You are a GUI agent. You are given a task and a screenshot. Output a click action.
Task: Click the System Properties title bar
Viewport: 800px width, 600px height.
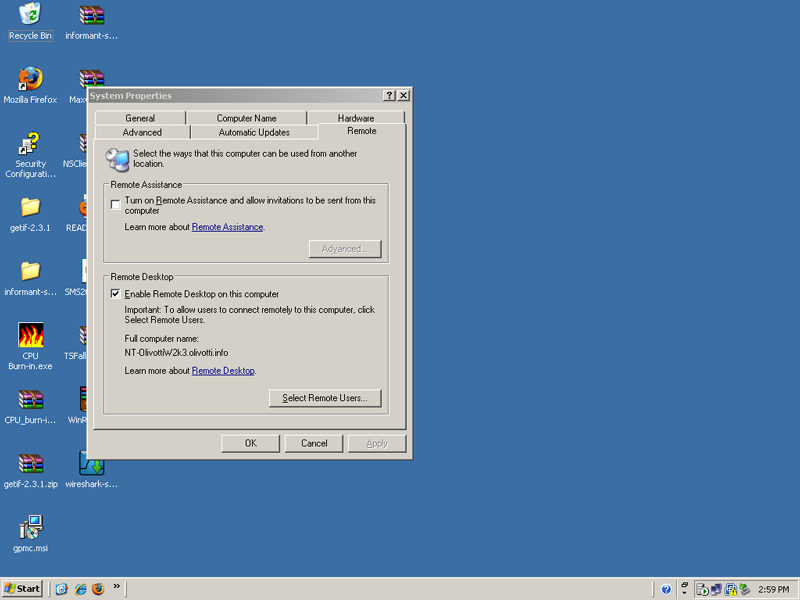(235, 95)
